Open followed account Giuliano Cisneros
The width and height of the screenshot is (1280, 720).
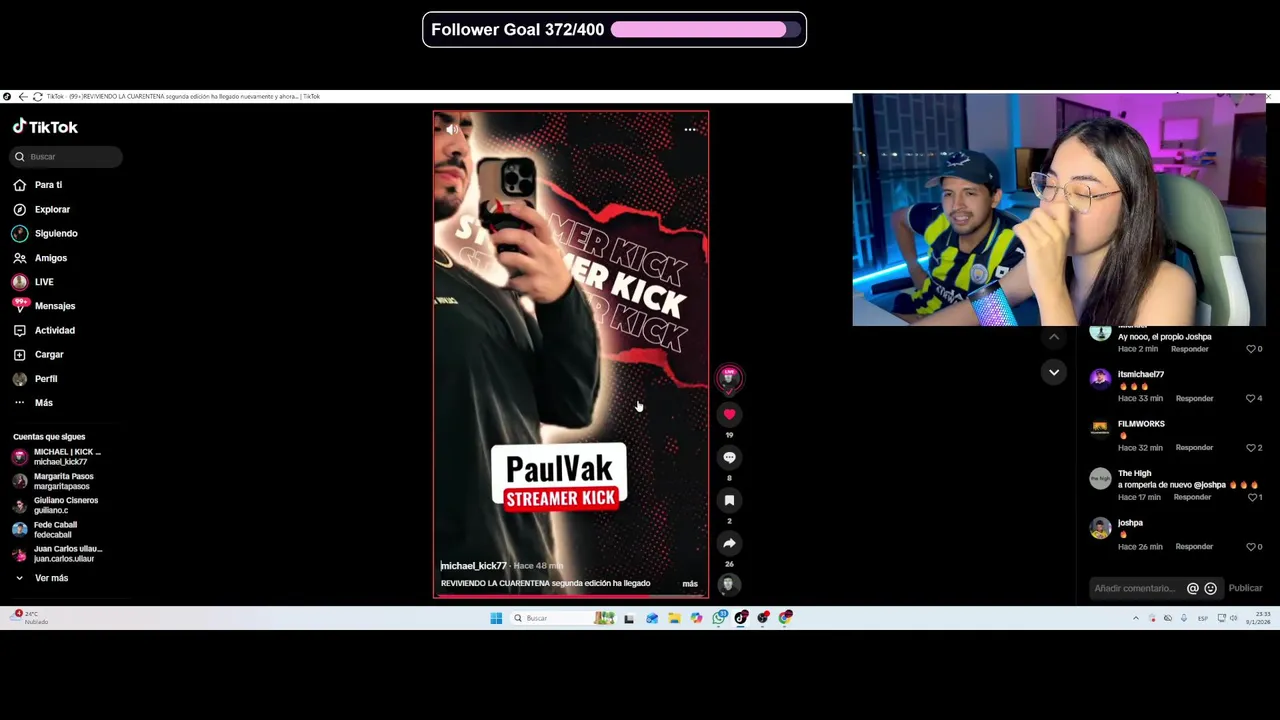point(56,505)
